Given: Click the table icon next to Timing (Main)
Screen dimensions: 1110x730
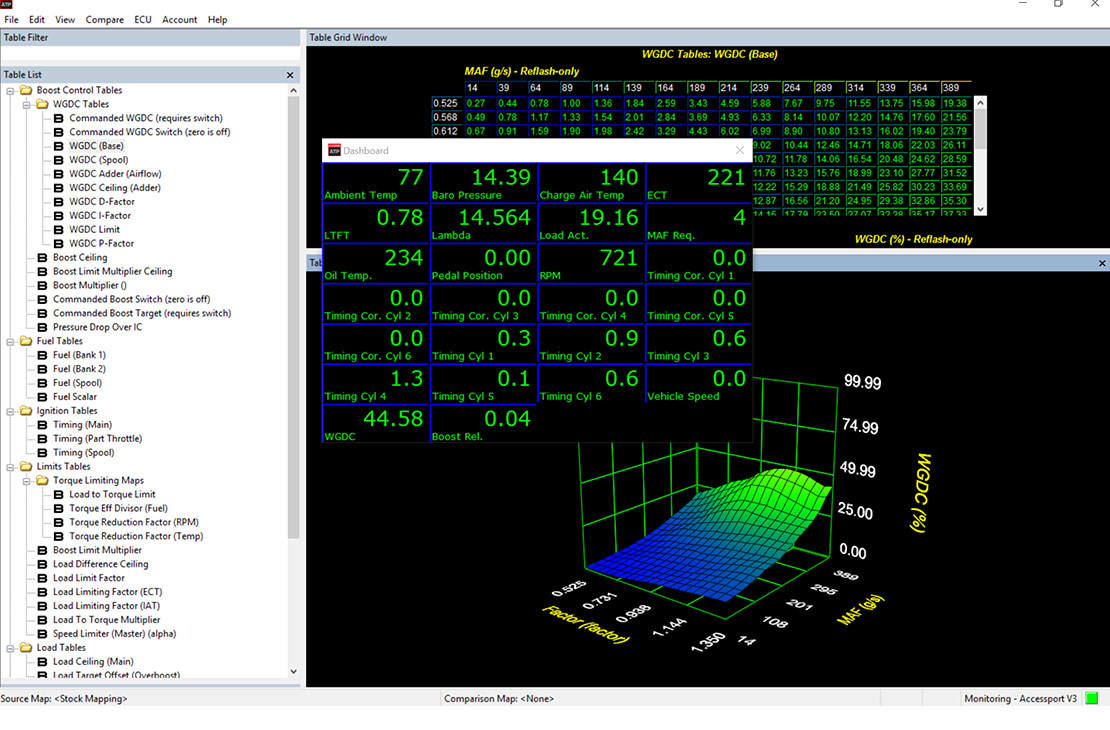Looking at the screenshot, I should pos(42,425).
